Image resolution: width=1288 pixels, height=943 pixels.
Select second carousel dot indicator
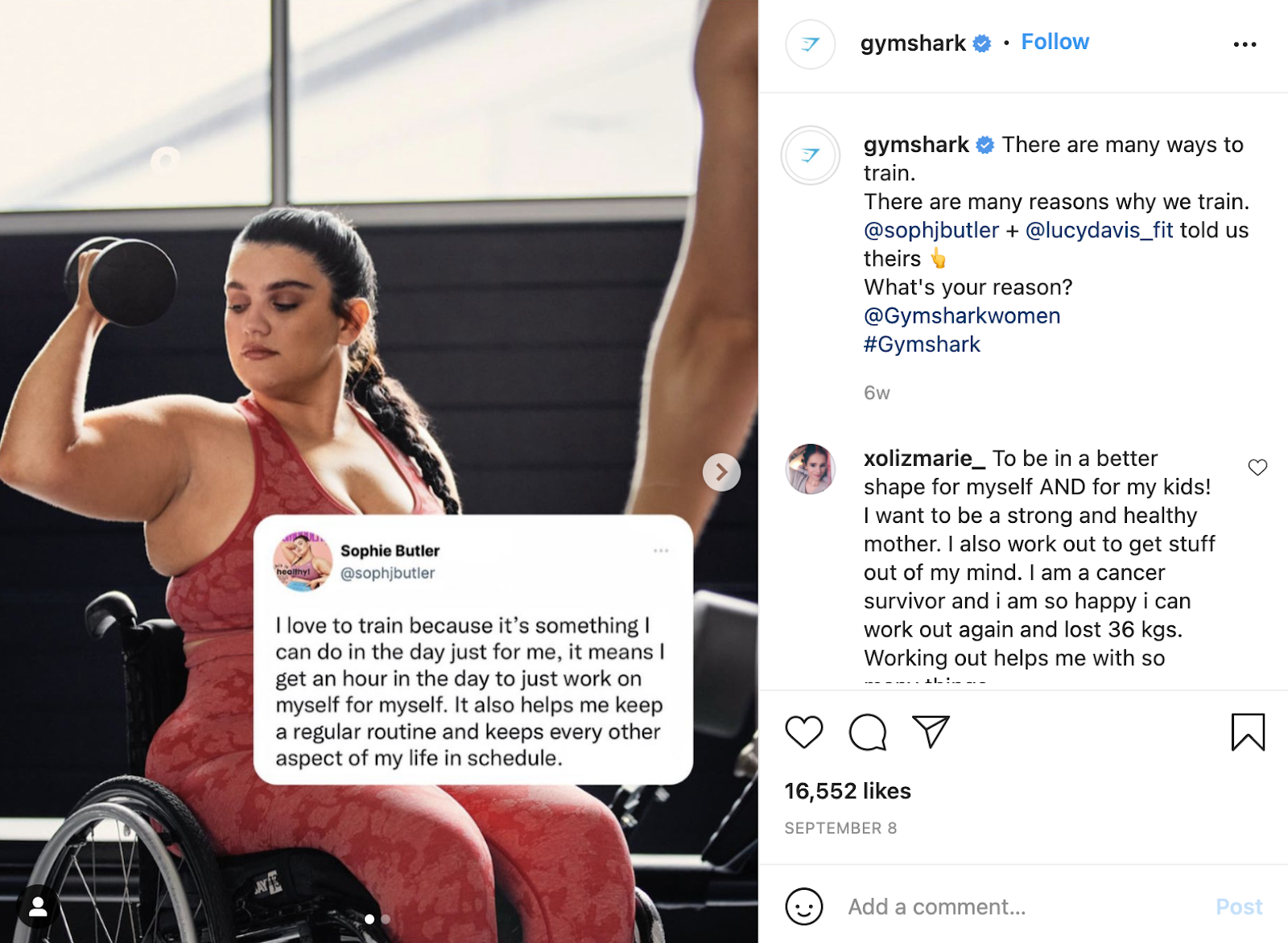pos(386,919)
